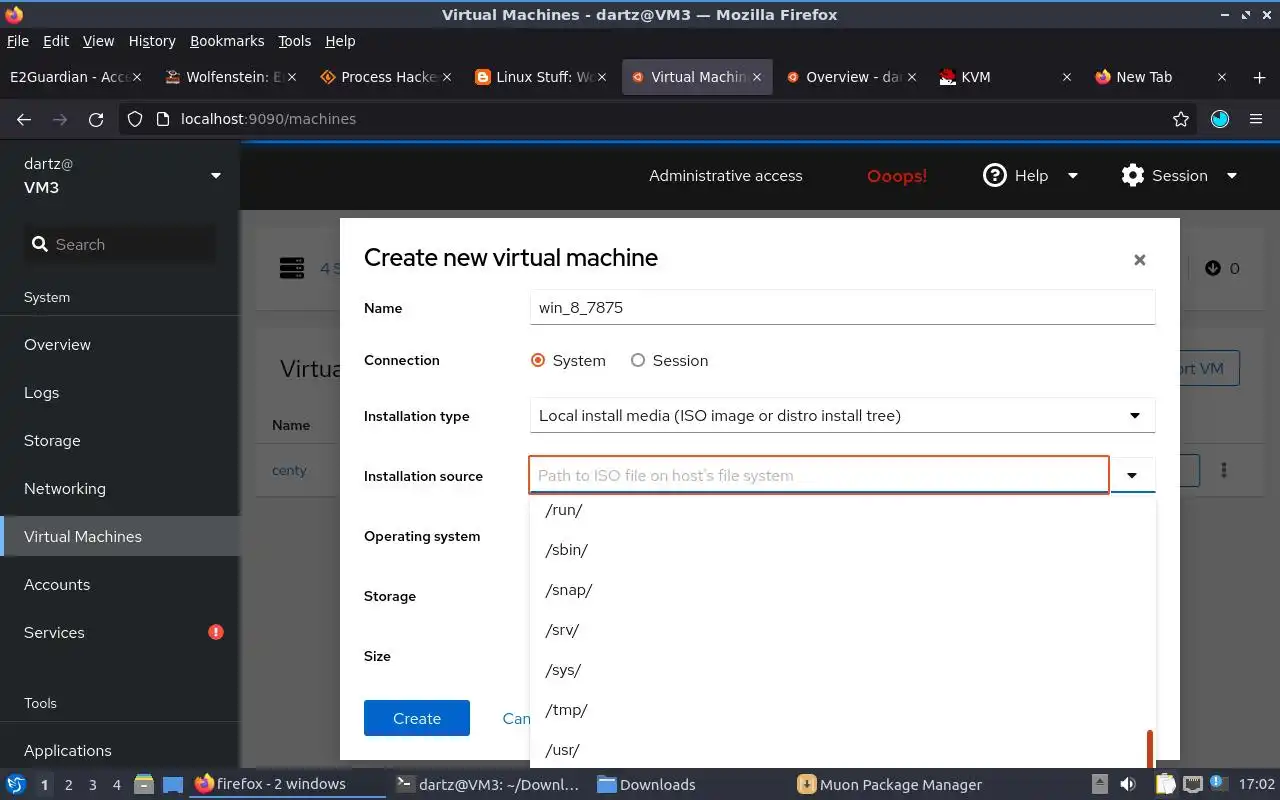The height and width of the screenshot is (800, 1280).
Task: Choose /usr/ from path suggestions
Action: 842,750
